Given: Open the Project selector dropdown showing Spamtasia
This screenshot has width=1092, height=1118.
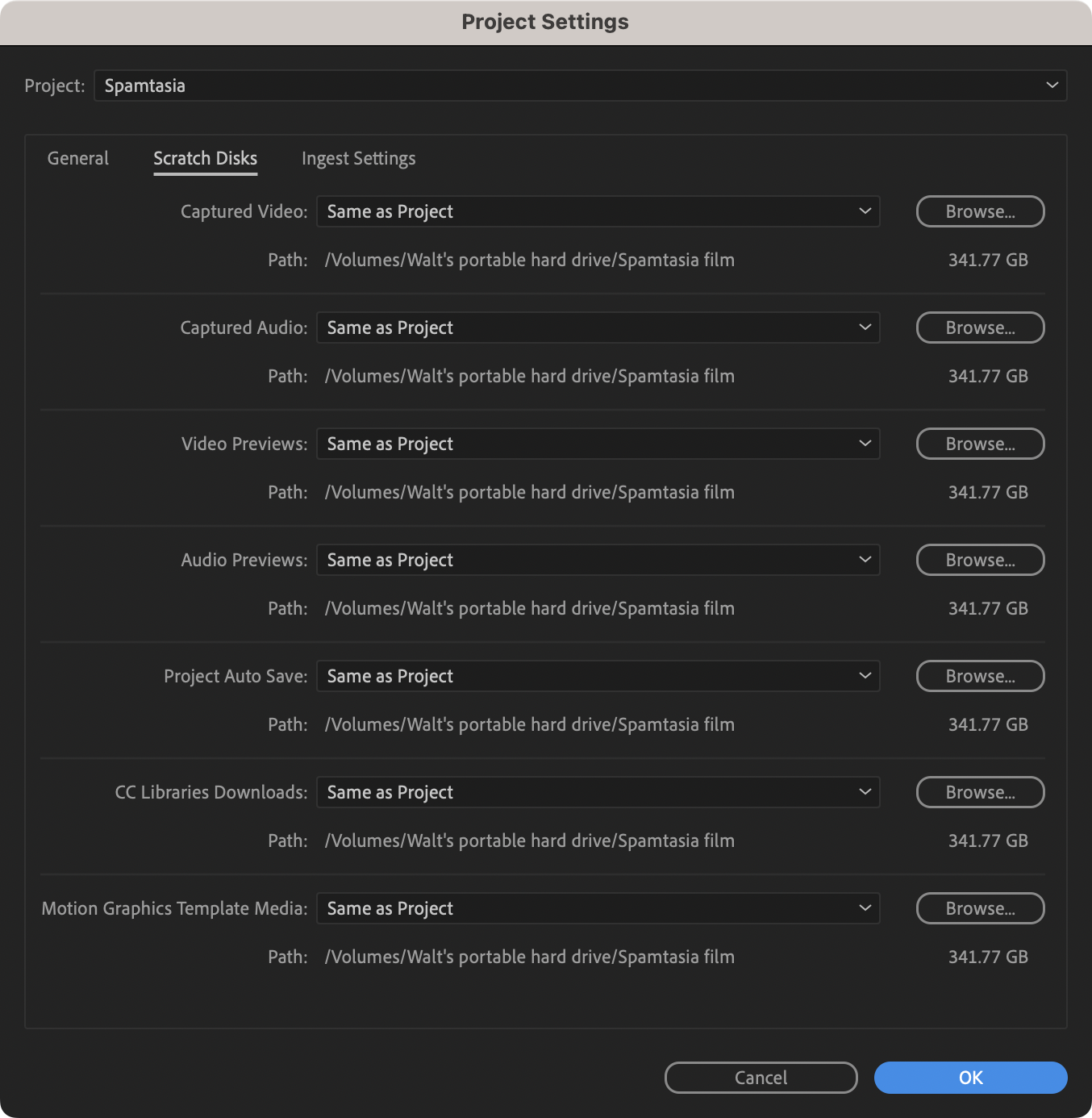Looking at the screenshot, I should click(x=580, y=86).
